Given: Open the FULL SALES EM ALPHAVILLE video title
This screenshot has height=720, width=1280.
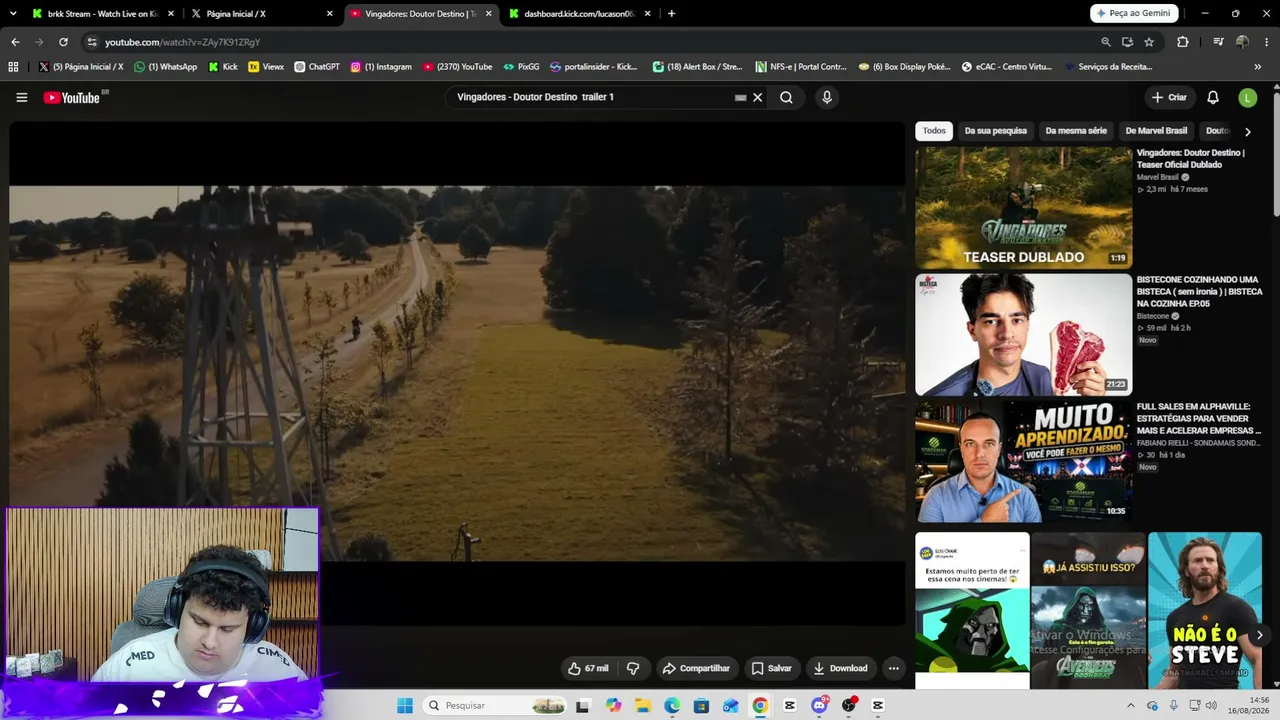Looking at the screenshot, I should coord(1199,419).
